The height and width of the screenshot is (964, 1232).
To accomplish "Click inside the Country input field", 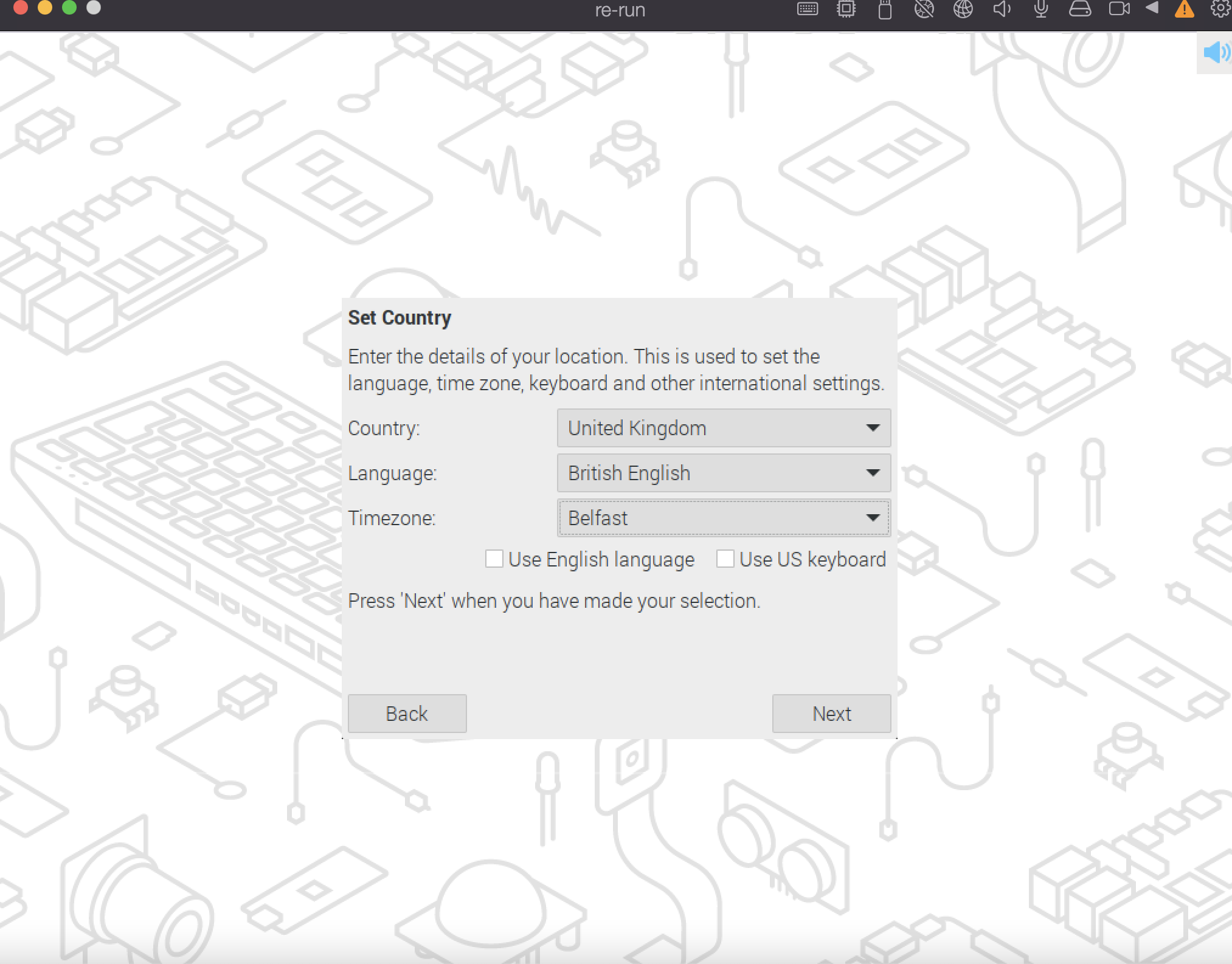I will (x=721, y=428).
